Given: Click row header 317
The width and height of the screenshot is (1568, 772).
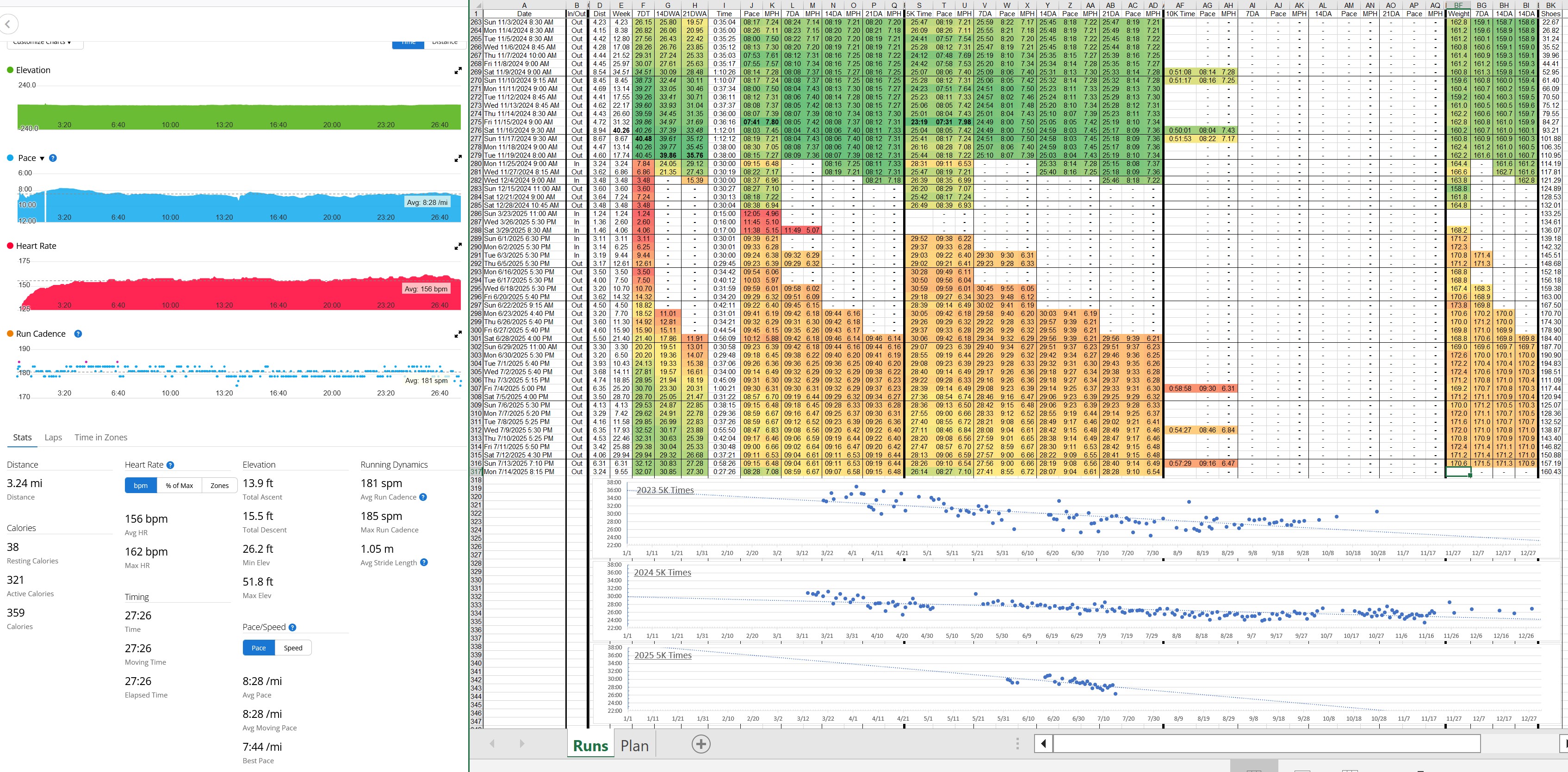Looking at the screenshot, I should (x=476, y=471).
